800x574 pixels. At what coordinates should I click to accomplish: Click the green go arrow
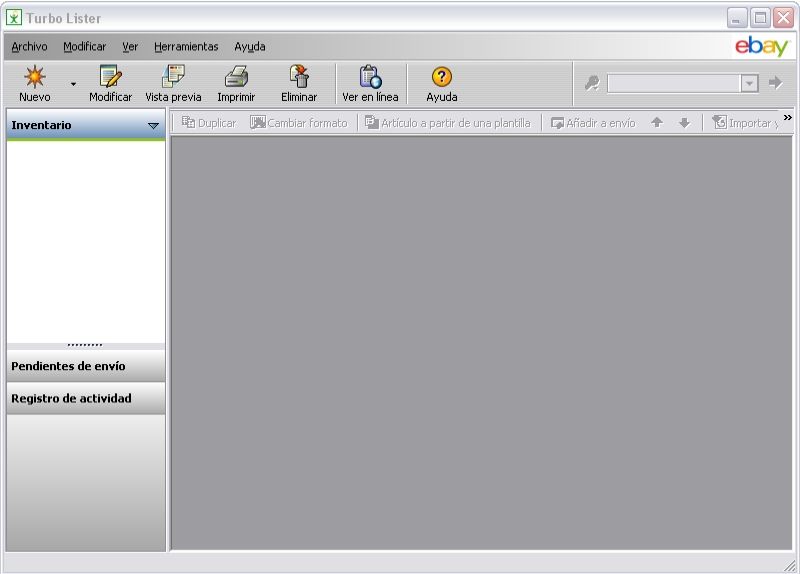[x=776, y=83]
